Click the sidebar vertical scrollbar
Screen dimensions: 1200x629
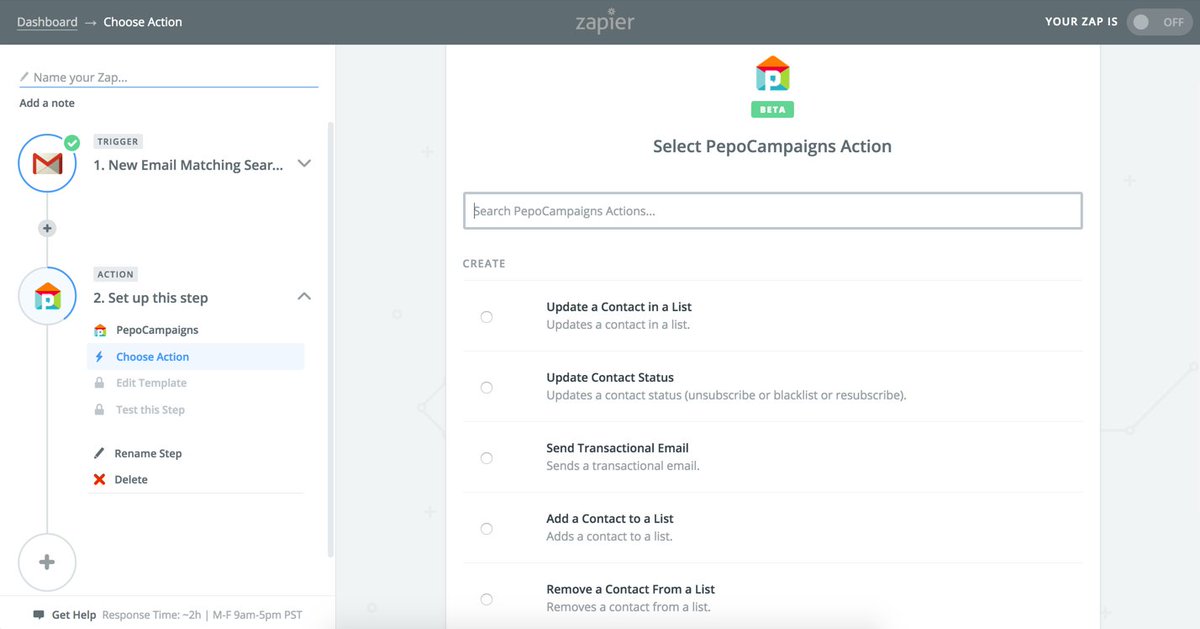[331, 340]
